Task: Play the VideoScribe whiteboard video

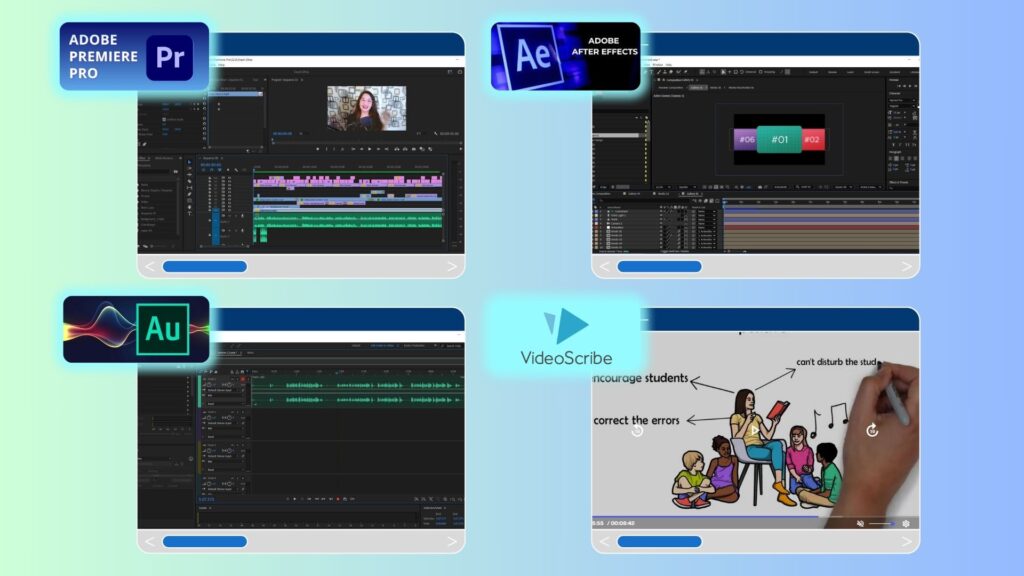Action: pos(754,430)
